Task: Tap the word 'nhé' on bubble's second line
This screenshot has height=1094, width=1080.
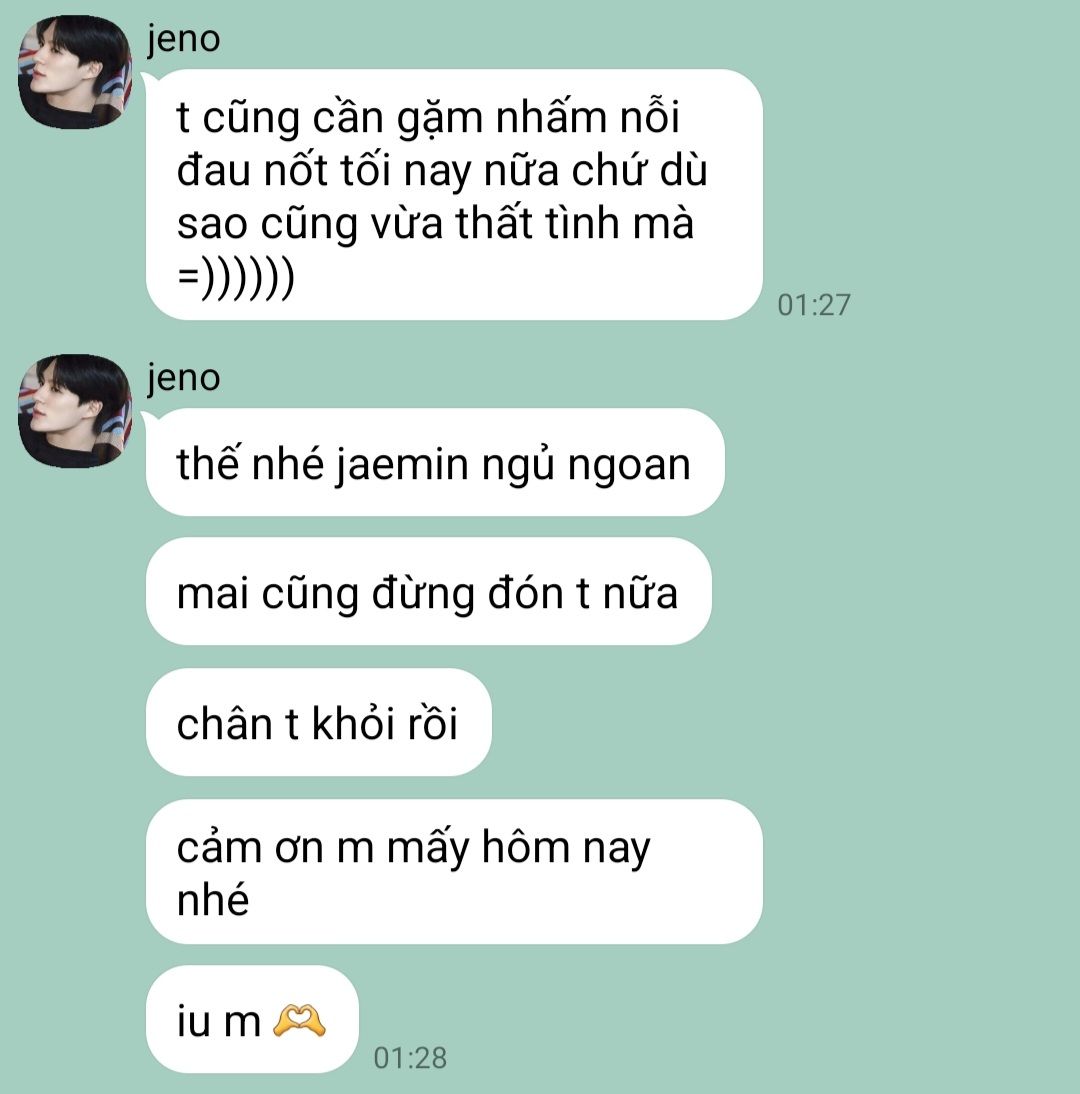Action: pos(213,899)
